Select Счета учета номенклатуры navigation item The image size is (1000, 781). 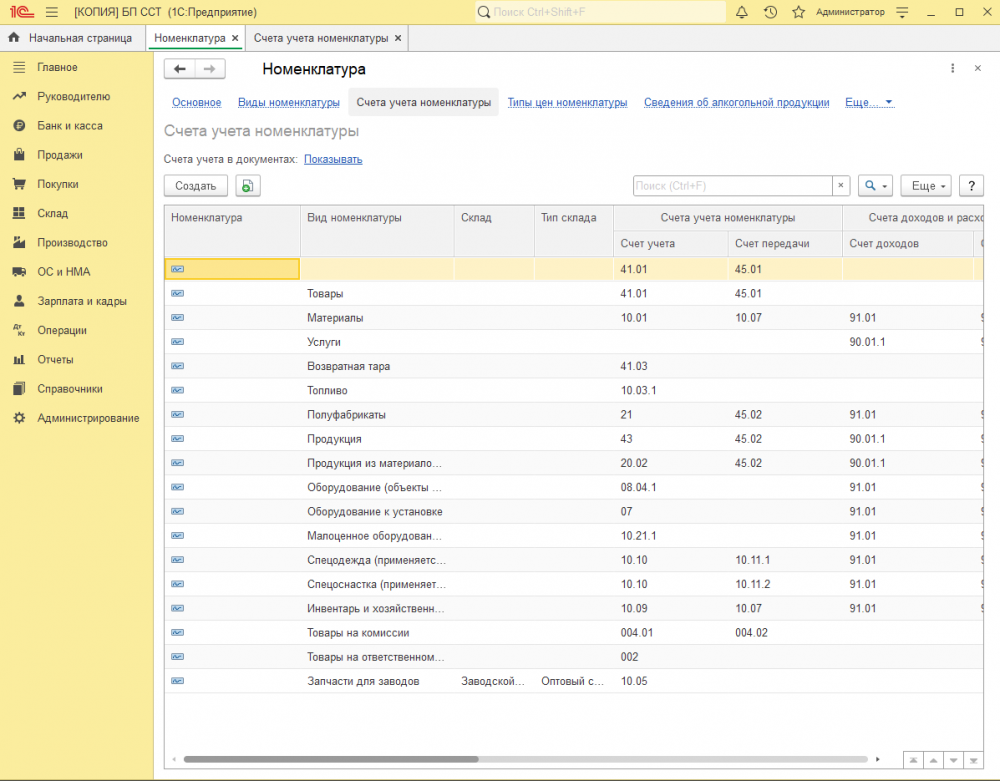pyautogui.click(x=423, y=103)
